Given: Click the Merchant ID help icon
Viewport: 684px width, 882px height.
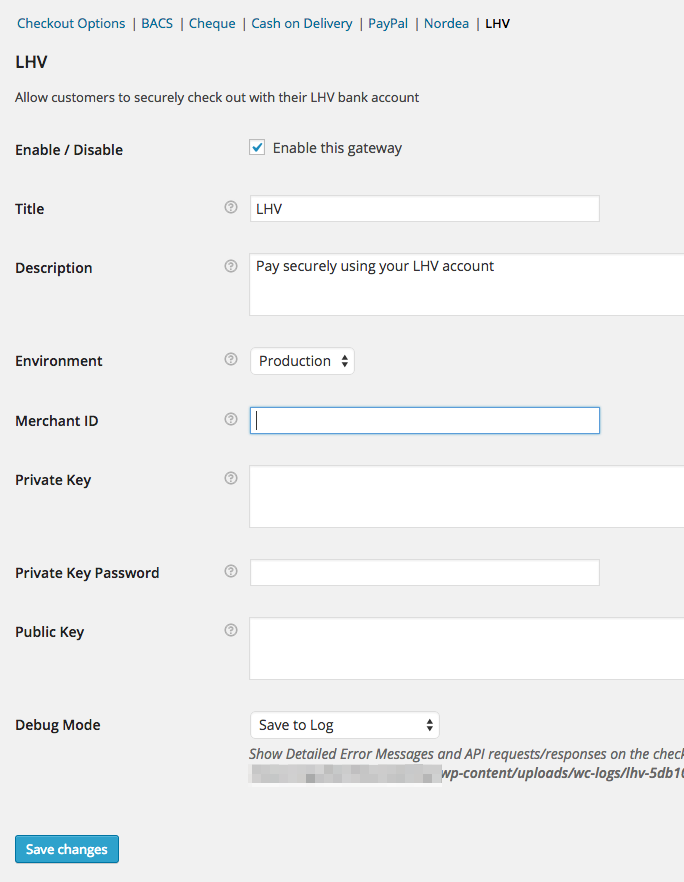Looking at the screenshot, I should tap(231, 420).
